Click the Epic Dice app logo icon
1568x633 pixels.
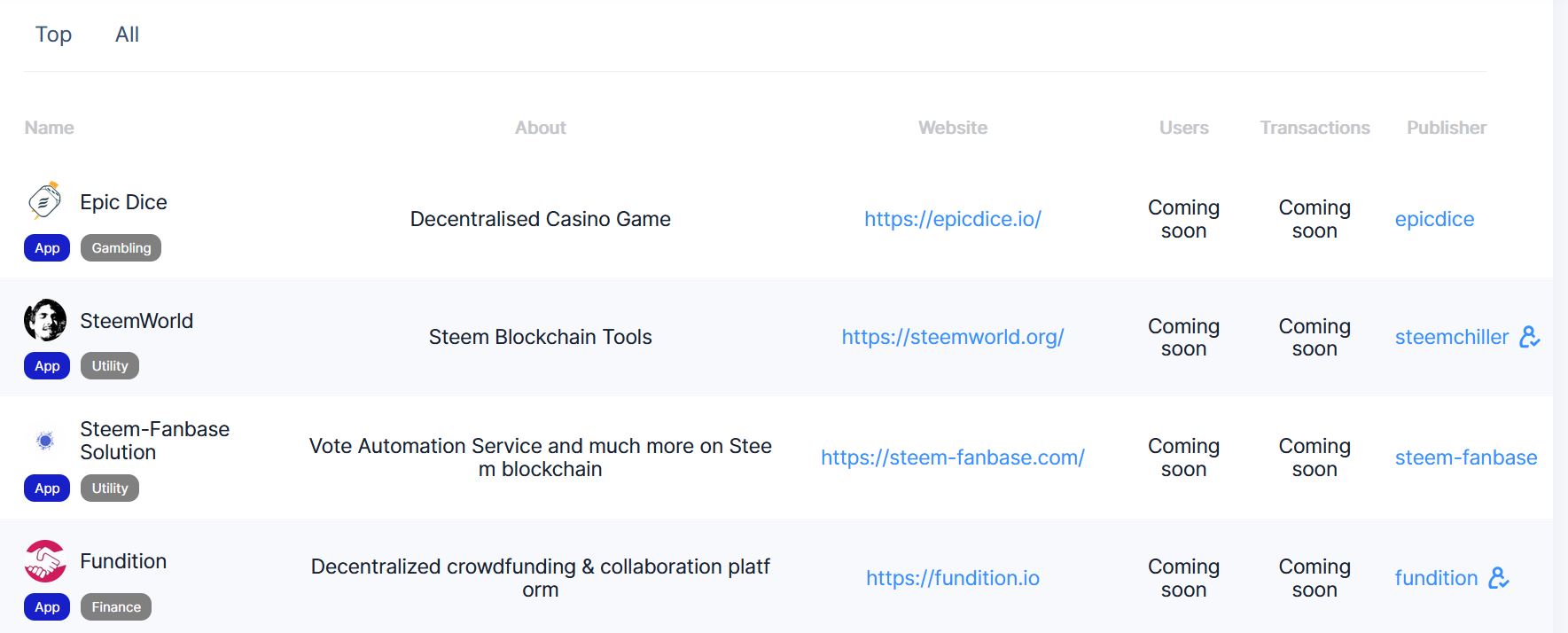[x=45, y=201]
